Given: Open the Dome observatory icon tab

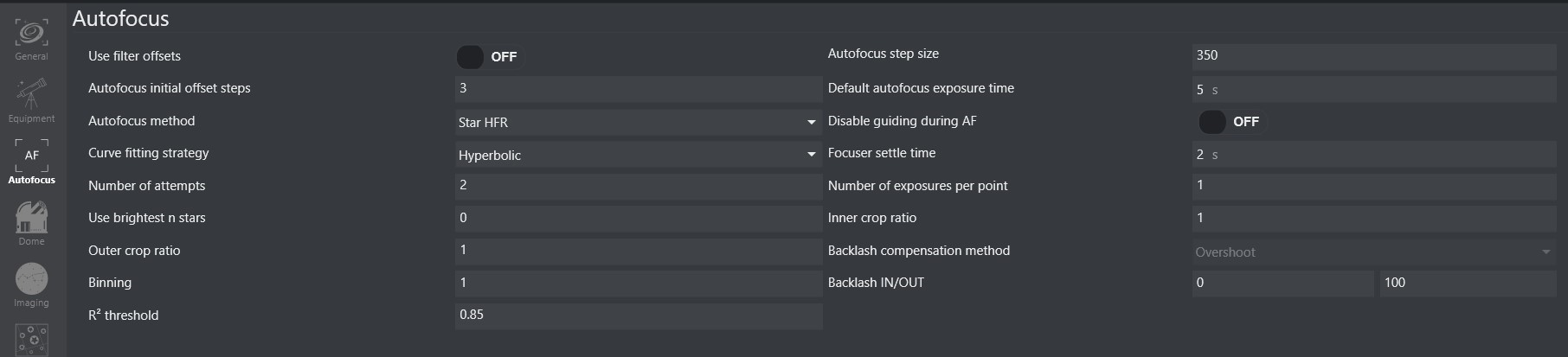Looking at the screenshot, I should [31, 223].
